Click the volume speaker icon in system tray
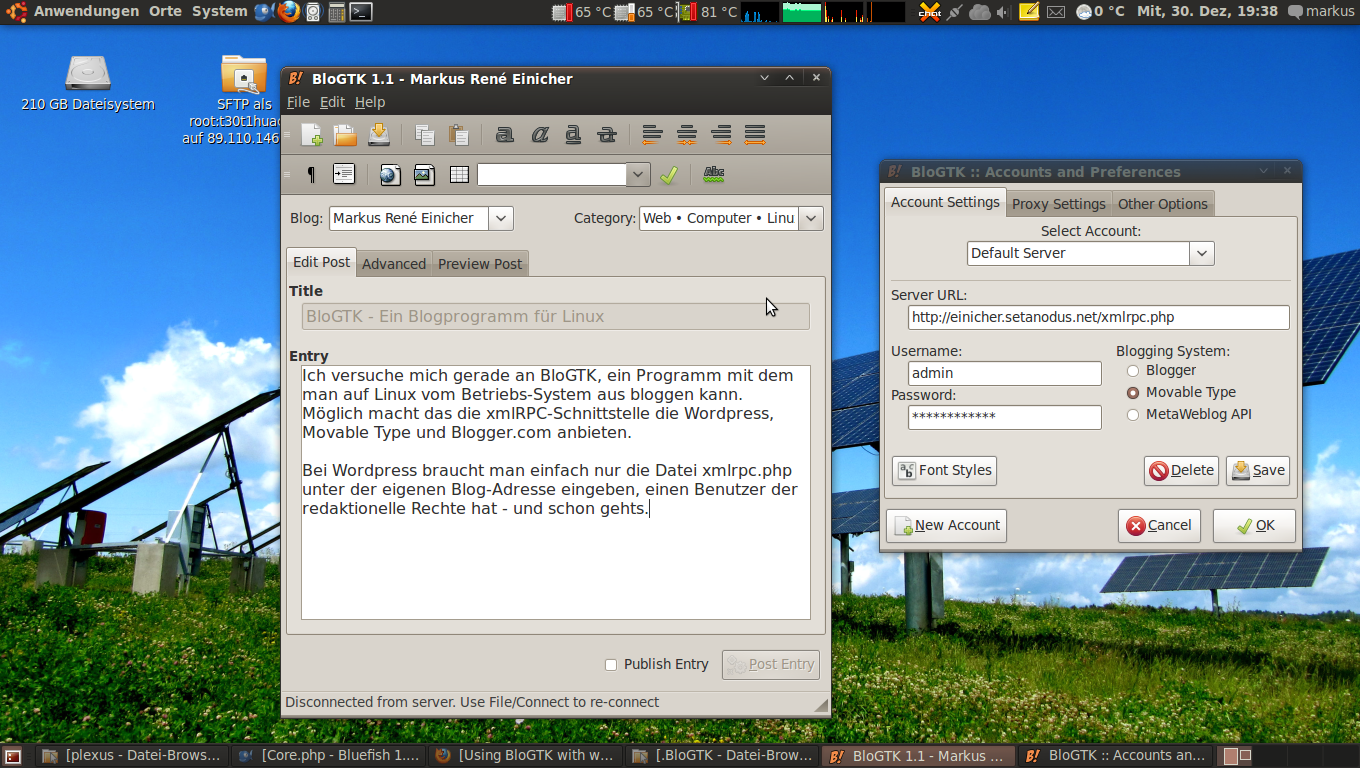Viewport: 1360px width, 768px height. point(1003,12)
